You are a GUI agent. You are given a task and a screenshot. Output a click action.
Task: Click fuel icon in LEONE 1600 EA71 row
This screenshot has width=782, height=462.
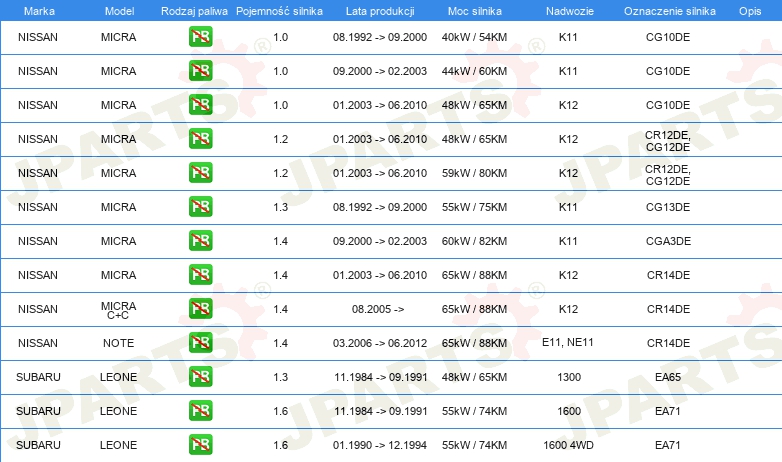[x=200, y=410]
